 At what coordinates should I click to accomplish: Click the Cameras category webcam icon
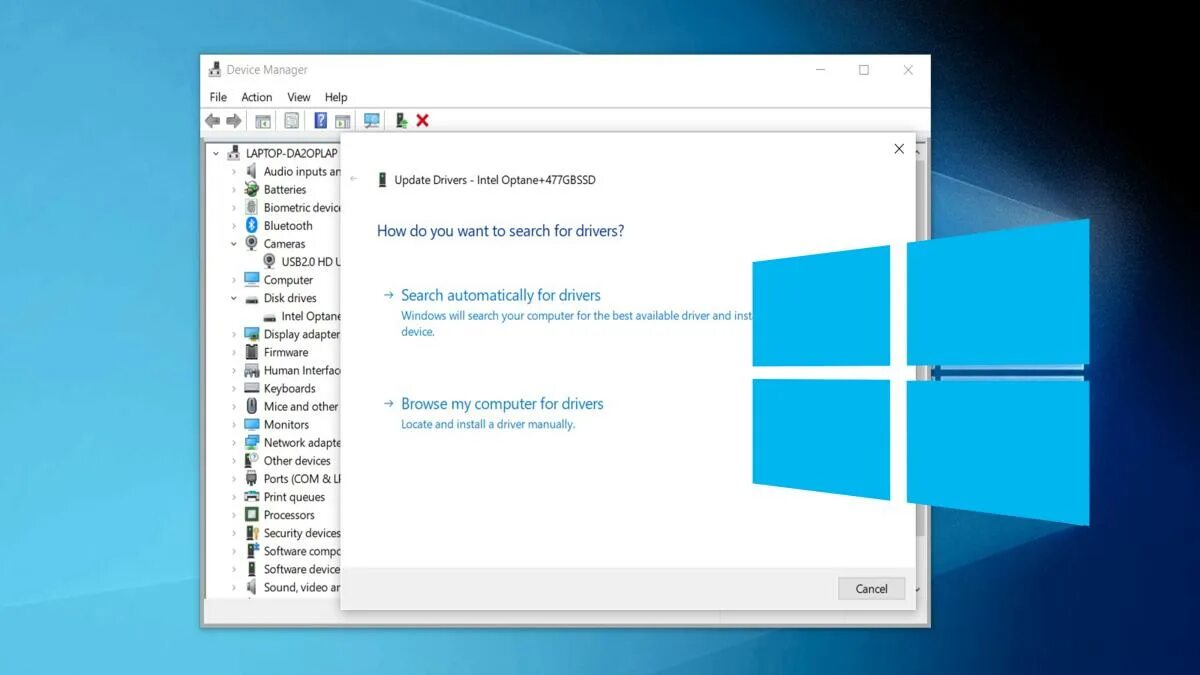coord(251,243)
